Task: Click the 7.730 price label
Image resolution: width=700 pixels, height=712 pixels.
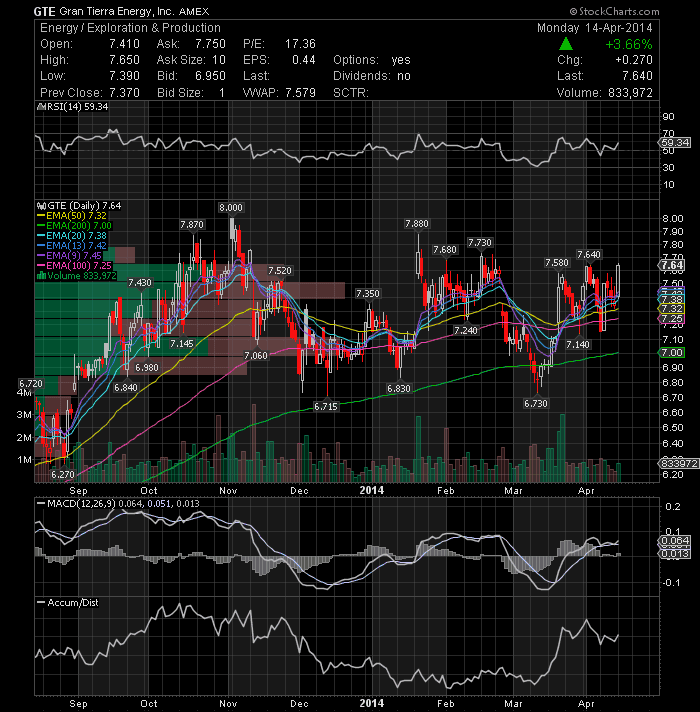Action: click(x=480, y=242)
